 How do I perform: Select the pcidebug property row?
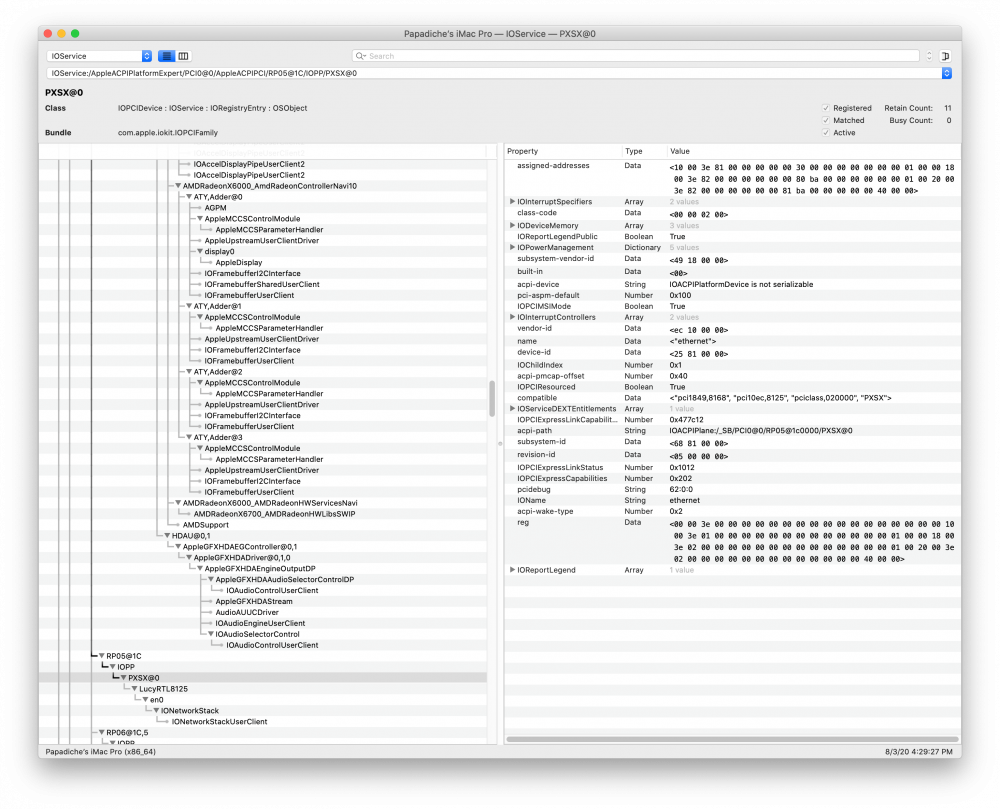coord(733,490)
